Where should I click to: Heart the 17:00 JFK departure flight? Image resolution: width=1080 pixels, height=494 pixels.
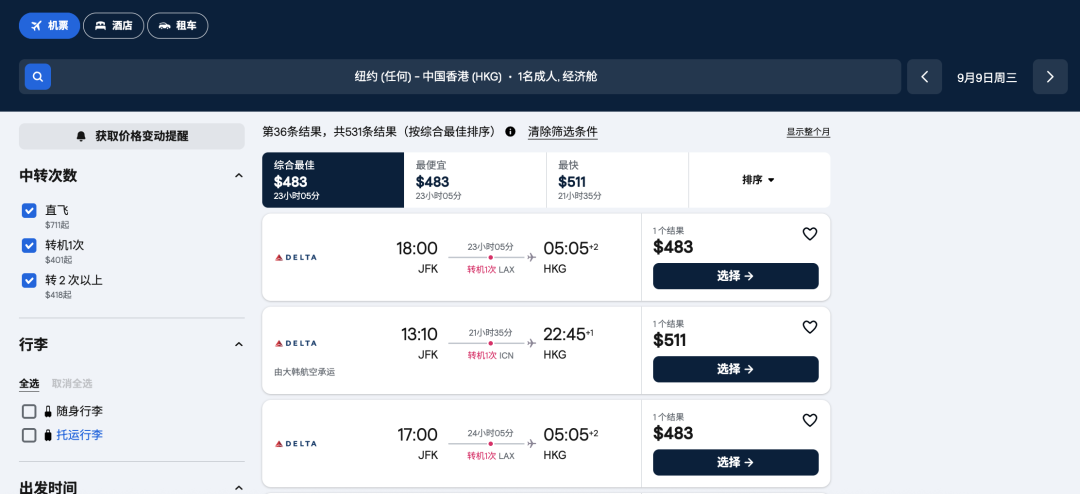(x=810, y=421)
